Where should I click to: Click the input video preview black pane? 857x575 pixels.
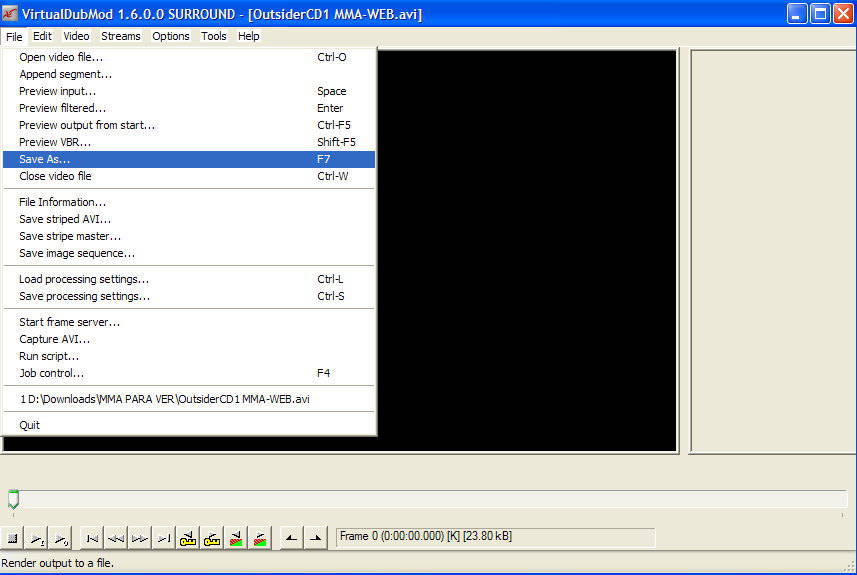[527, 251]
